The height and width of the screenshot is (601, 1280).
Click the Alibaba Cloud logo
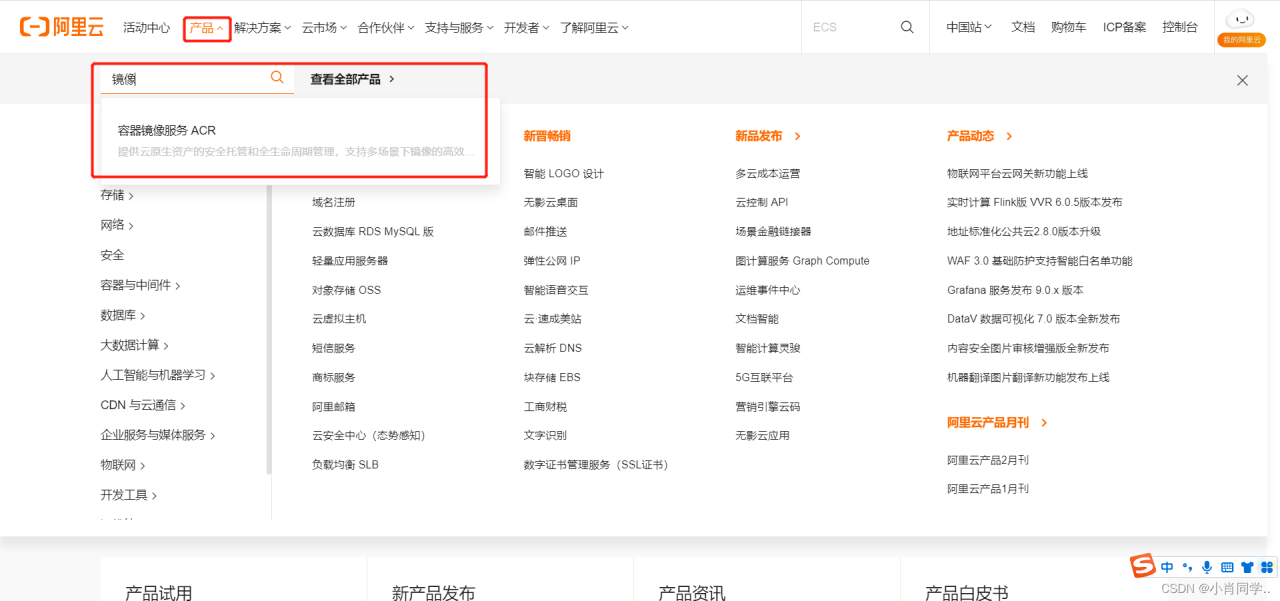(61, 26)
